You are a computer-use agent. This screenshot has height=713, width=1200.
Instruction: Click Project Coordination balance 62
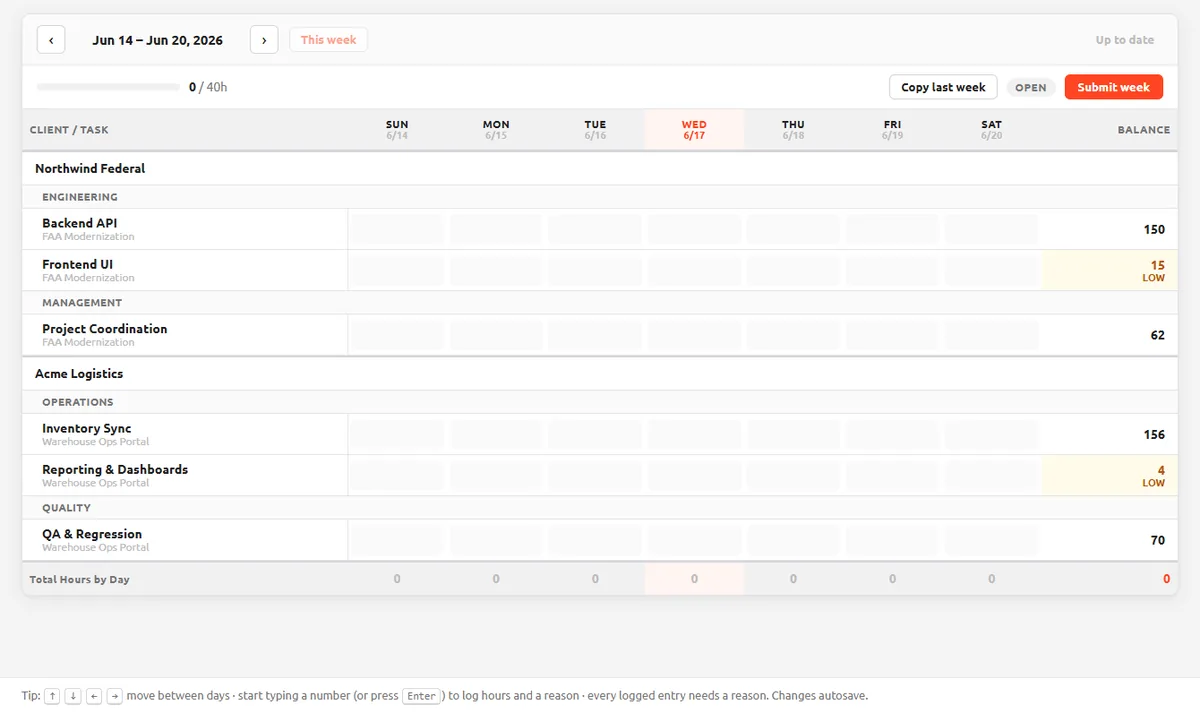point(1158,335)
